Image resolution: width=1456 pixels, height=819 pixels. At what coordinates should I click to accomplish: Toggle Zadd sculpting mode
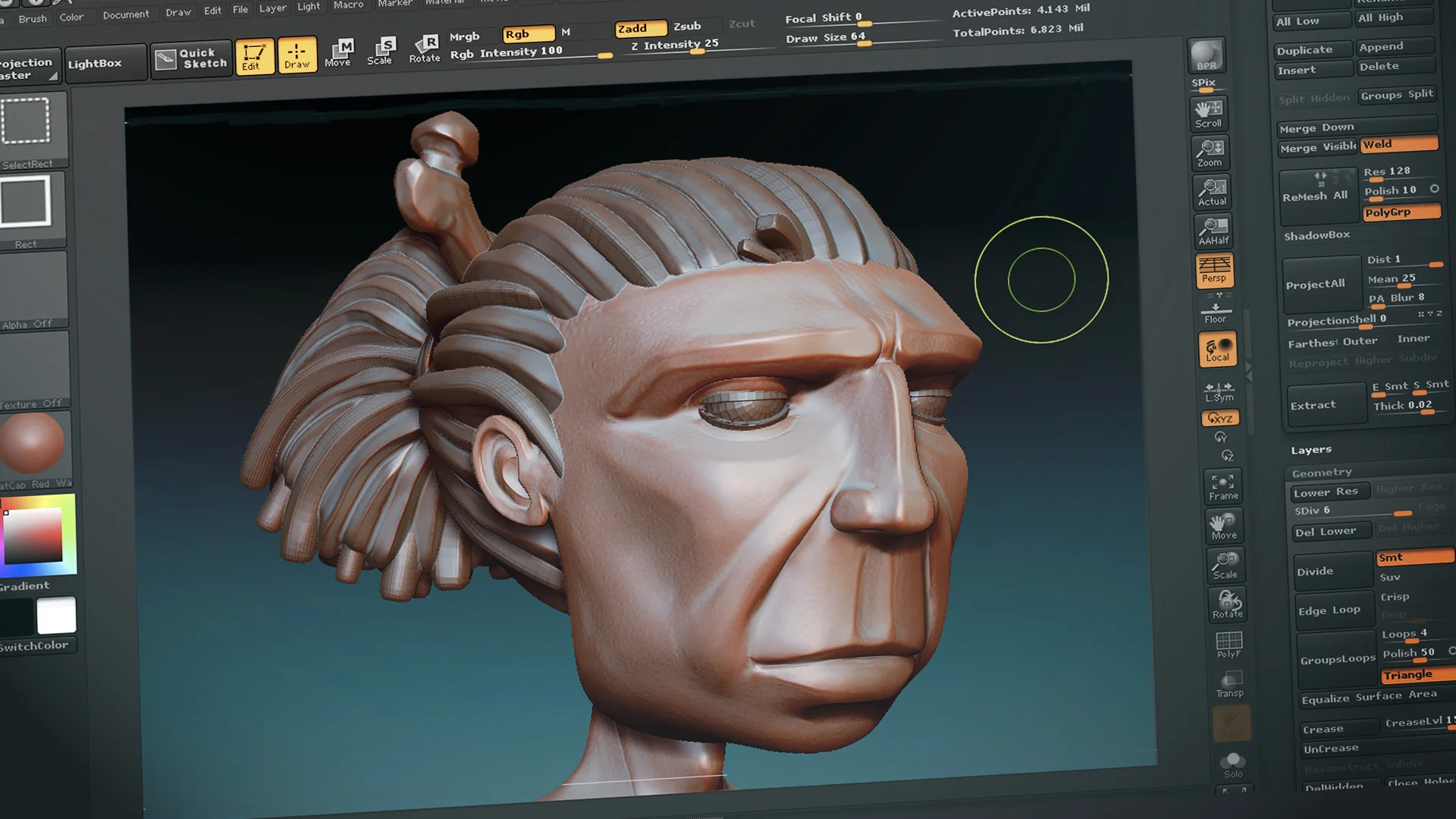click(x=639, y=27)
